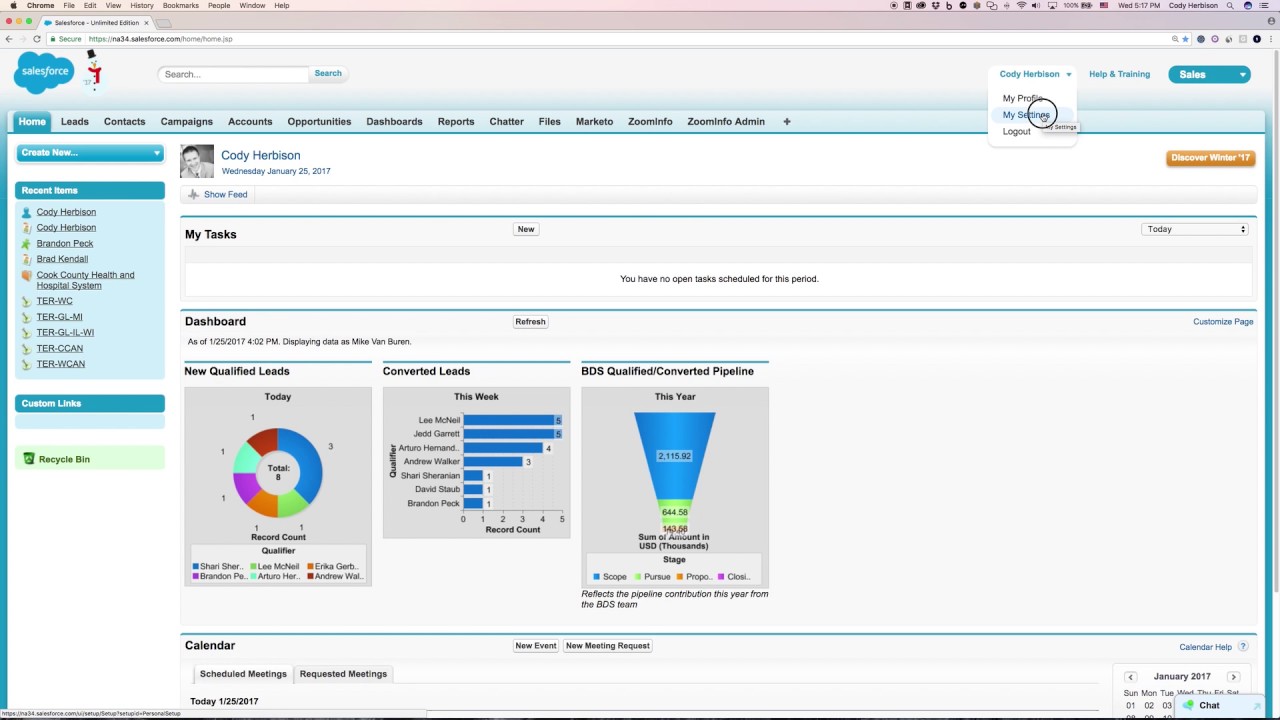
Task: Click in the Salesforce search field
Action: point(233,74)
